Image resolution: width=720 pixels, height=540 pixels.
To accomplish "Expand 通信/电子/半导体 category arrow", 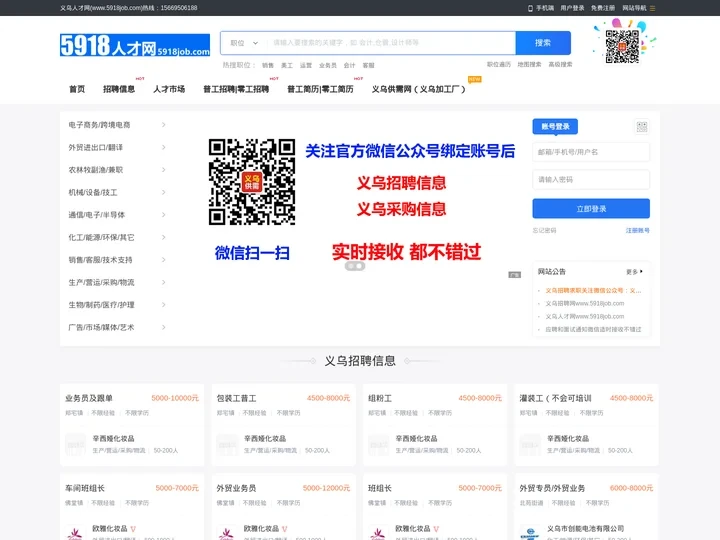I will click(x=163, y=215).
